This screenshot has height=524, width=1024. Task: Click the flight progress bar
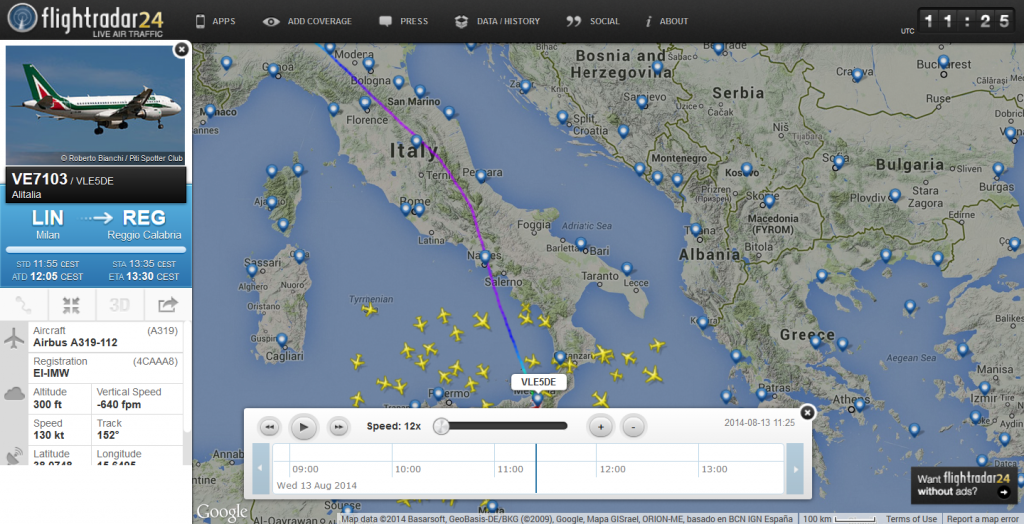96,250
